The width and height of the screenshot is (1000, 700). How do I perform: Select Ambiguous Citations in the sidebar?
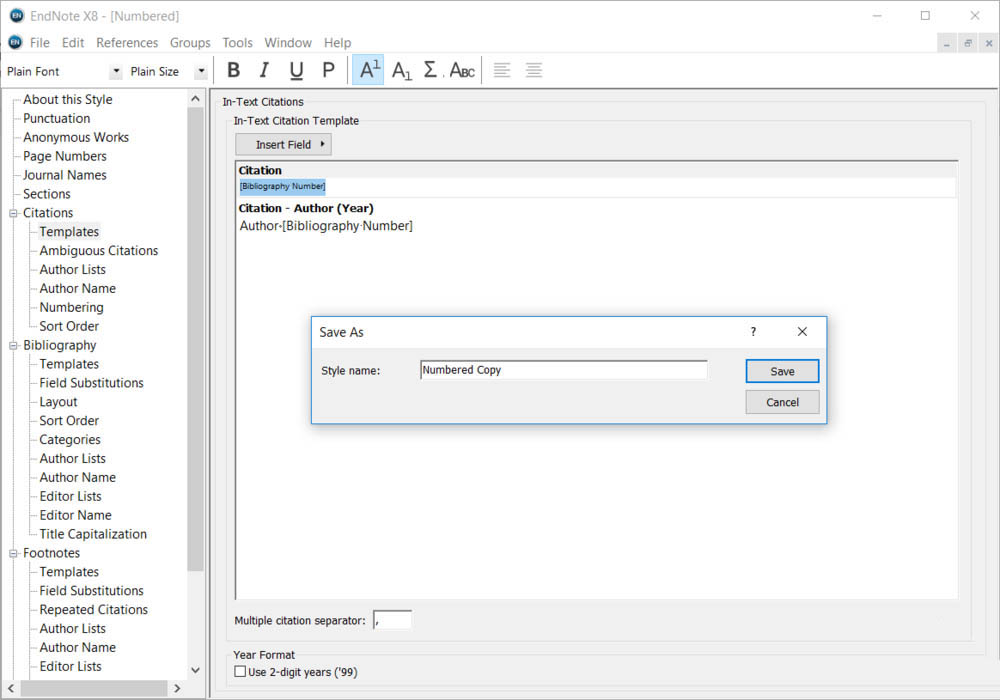[x=98, y=251]
